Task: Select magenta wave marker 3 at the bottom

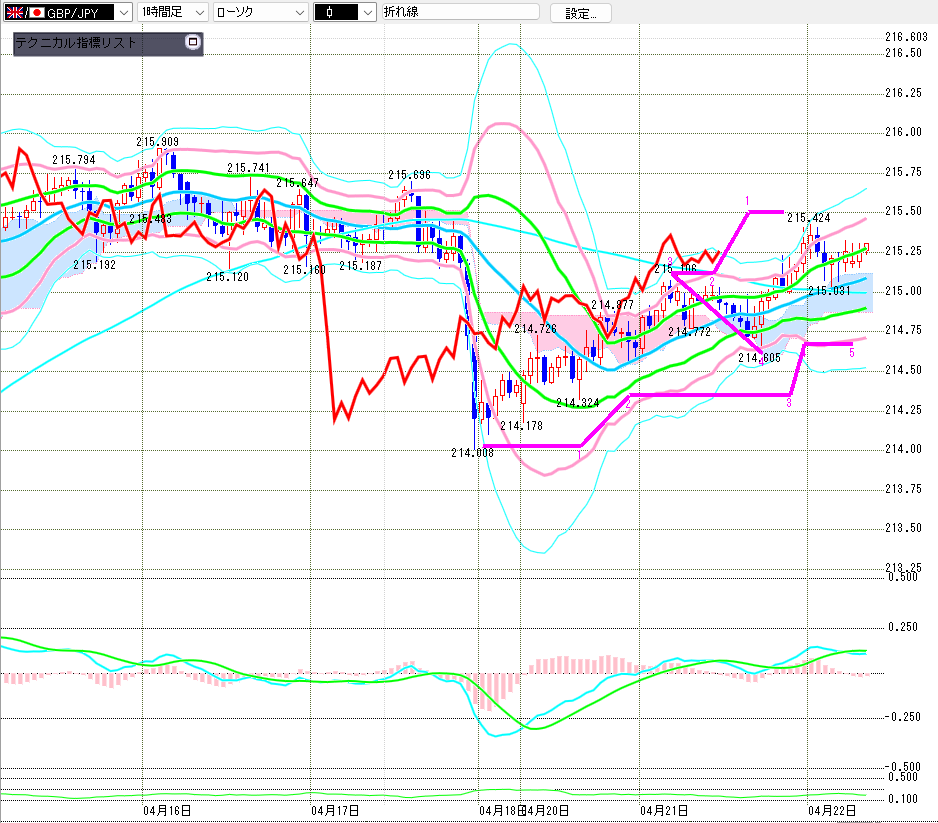Action: click(788, 402)
